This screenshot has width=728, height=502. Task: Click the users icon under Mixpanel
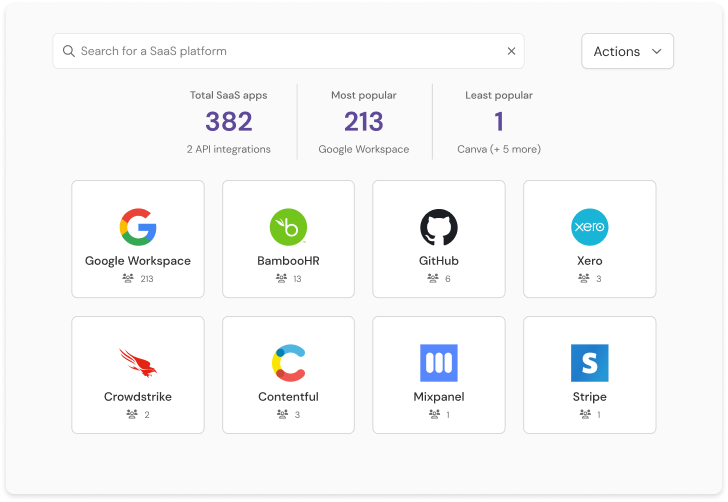(x=434, y=414)
